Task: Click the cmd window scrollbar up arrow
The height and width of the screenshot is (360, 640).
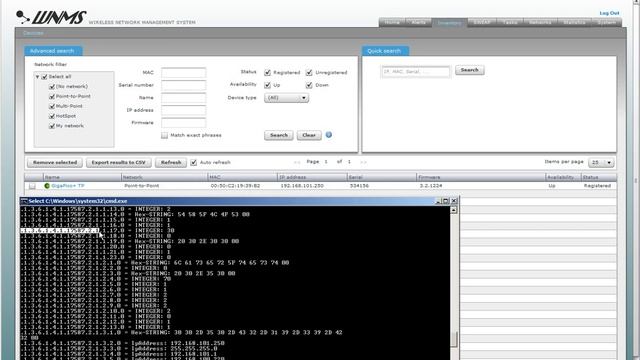Action: click(453, 210)
